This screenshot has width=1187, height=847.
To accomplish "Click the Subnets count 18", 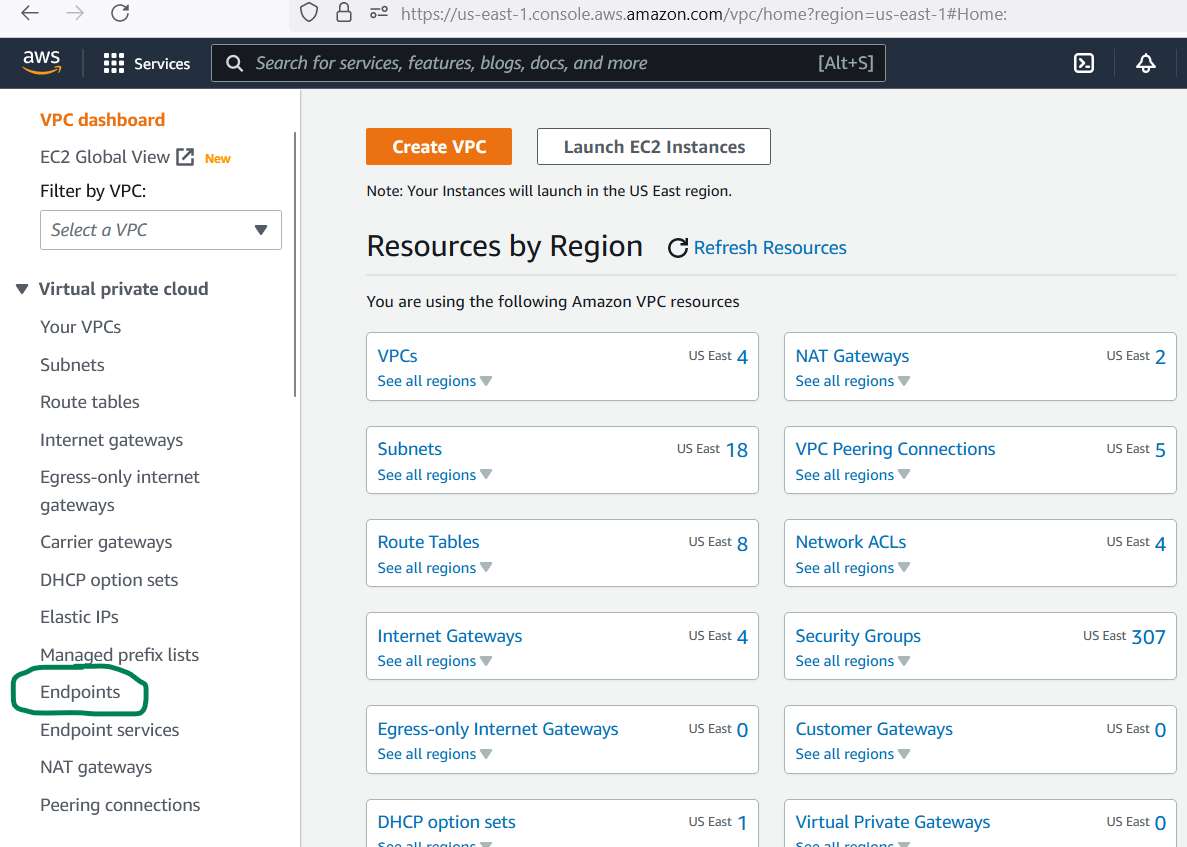I will (x=737, y=450).
